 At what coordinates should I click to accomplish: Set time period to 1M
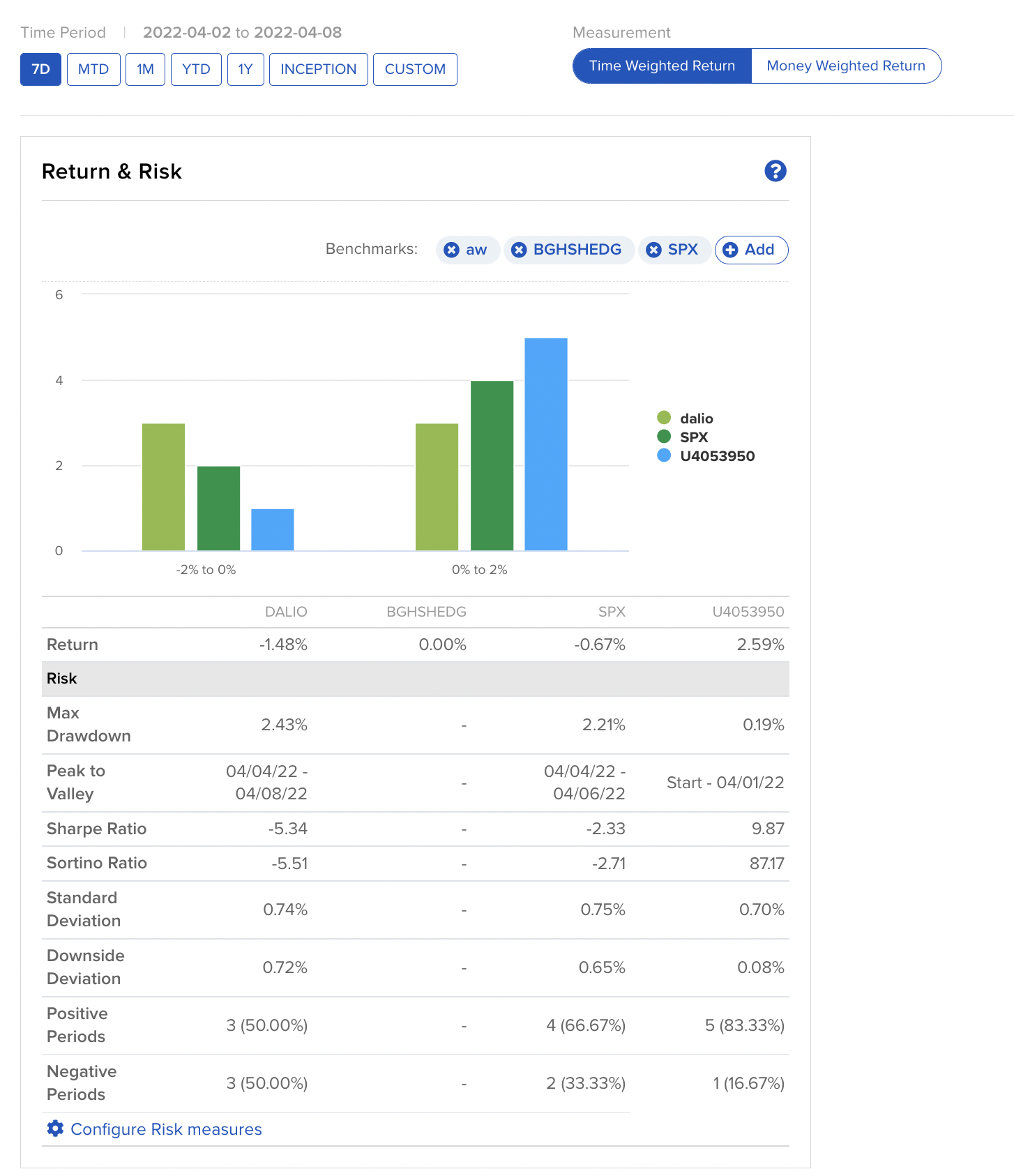point(145,70)
